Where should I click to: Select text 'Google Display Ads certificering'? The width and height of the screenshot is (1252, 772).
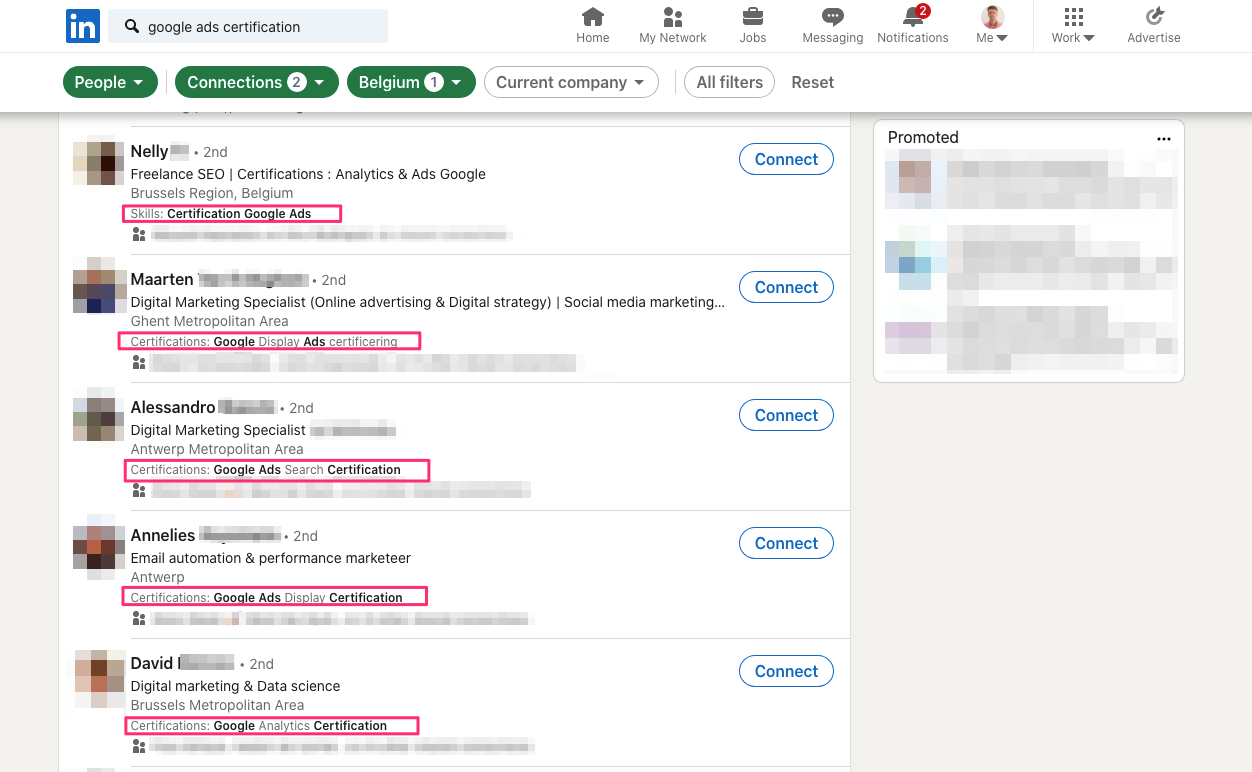coord(306,342)
